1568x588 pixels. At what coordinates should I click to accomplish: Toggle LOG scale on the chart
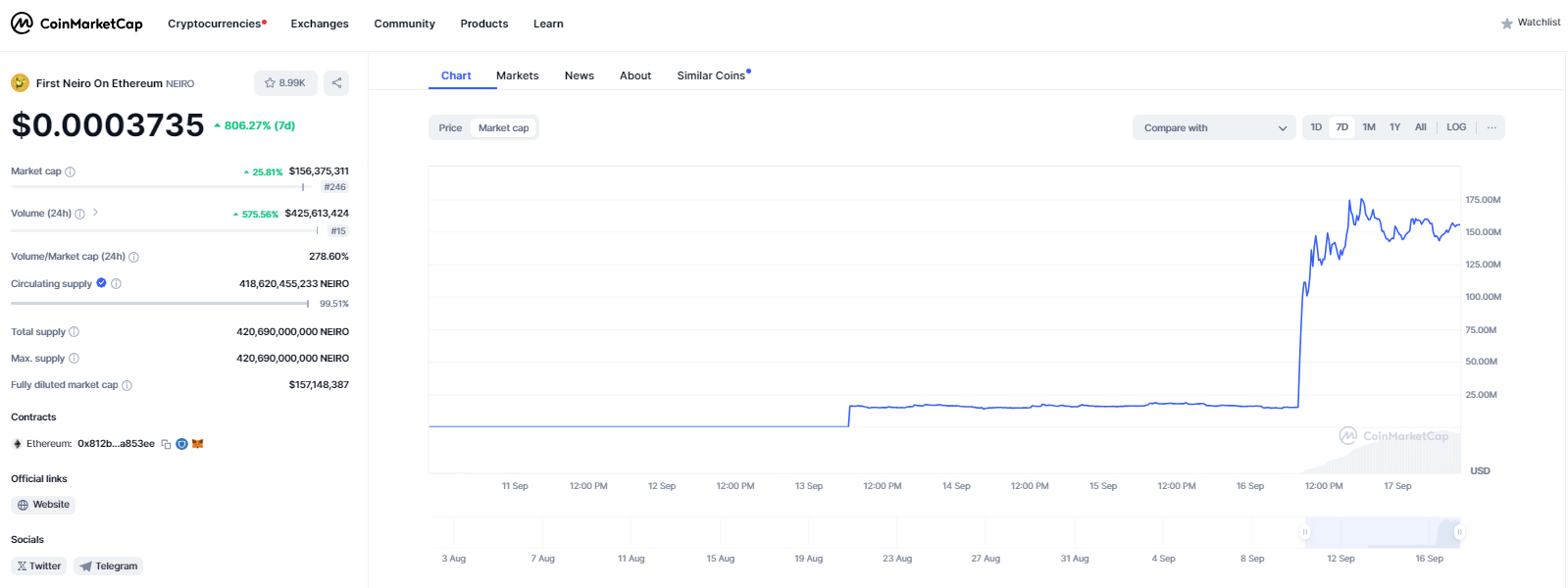(x=1456, y=127)
